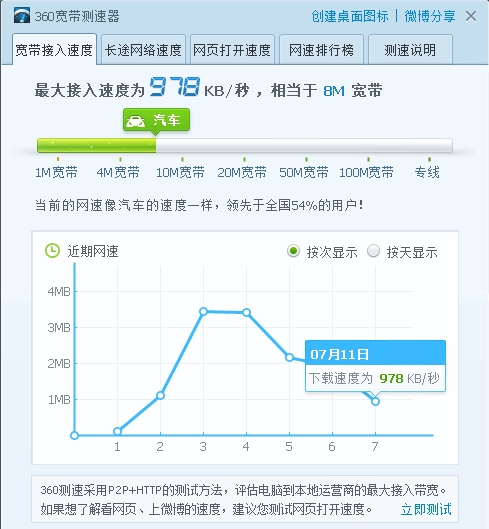
Task: Click the recent speed clock icon
Action: (52, 251)
